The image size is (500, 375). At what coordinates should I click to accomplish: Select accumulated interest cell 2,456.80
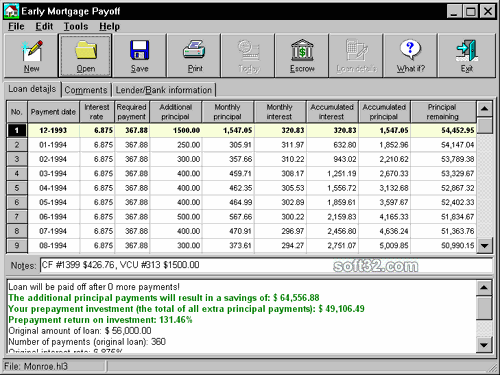(332, 231)
